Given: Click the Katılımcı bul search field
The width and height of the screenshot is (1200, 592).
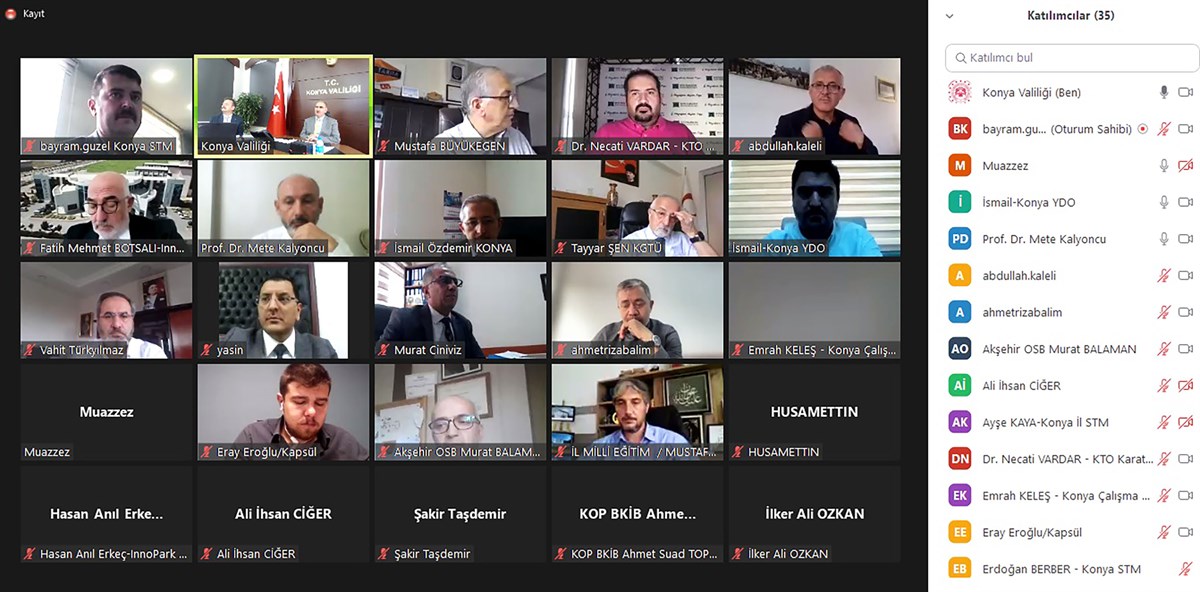Looking at the screenshot, I should point(1071,58).
